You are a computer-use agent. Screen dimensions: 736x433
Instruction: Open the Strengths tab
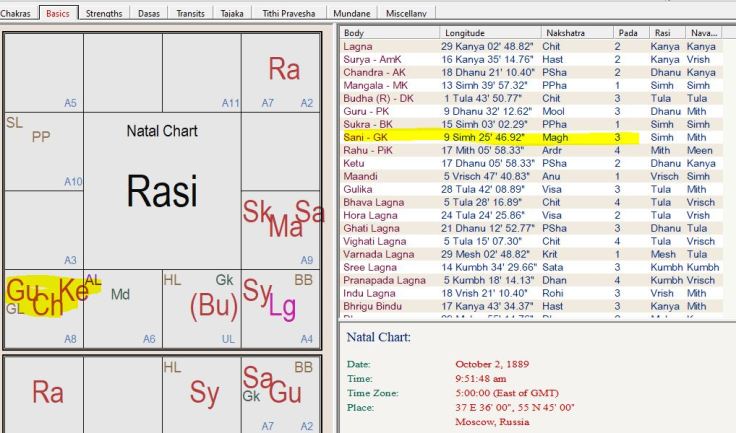tap(104, 14)
